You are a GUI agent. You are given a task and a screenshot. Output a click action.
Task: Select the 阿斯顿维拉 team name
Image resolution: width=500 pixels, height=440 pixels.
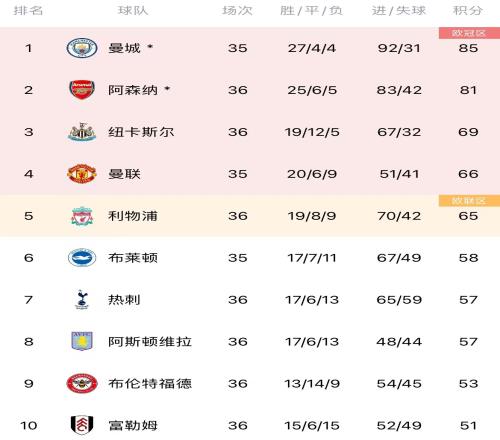tap(150, 341)
